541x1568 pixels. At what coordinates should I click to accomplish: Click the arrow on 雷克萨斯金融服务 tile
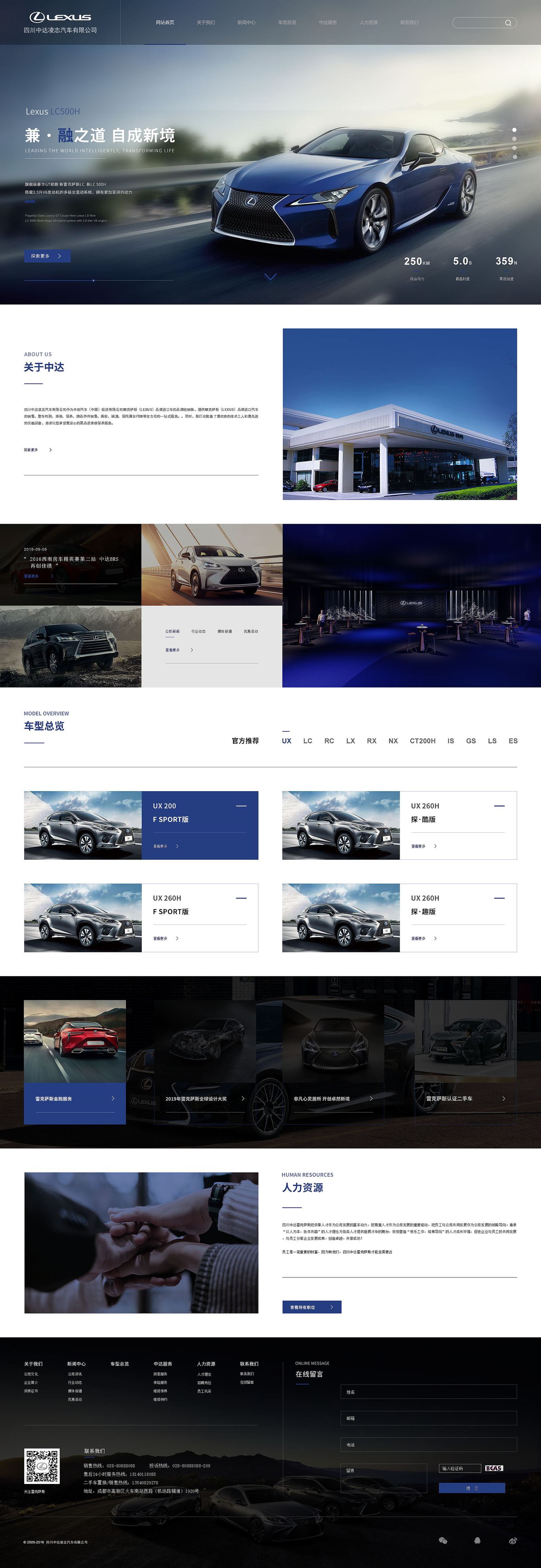pos(113,1099)
